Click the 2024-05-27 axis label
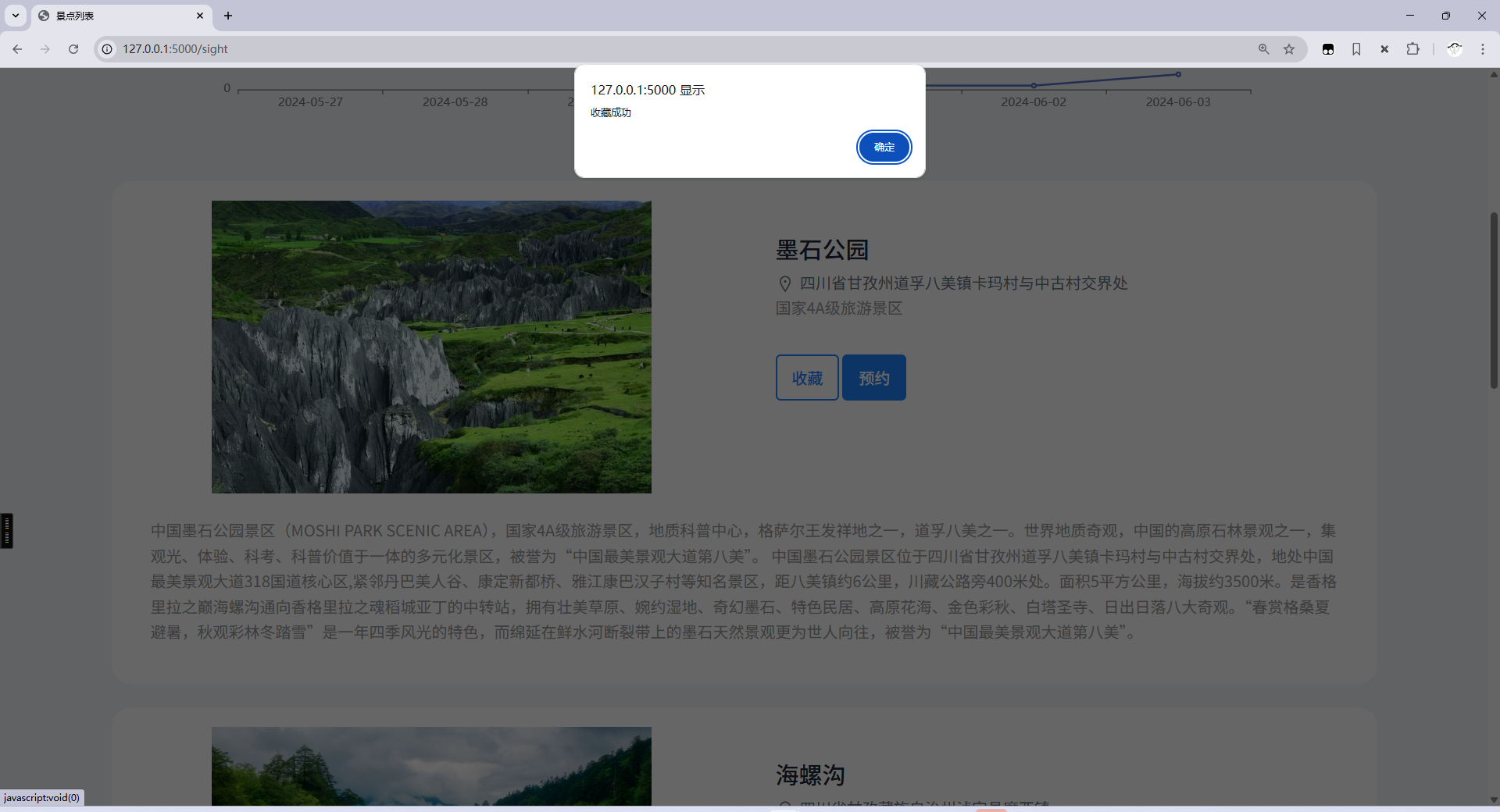Viewport: 1500px width, 812px height. tap(310, 102)
